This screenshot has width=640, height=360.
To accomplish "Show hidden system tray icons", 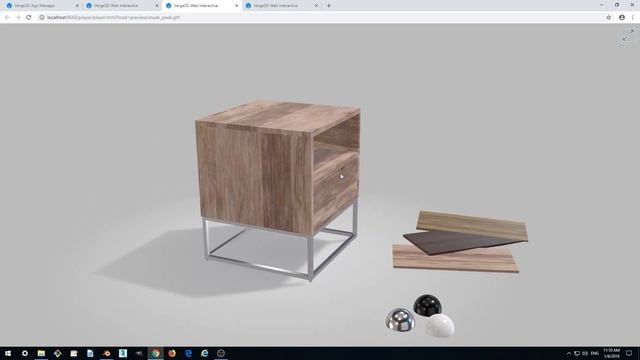I will point(569,353).
